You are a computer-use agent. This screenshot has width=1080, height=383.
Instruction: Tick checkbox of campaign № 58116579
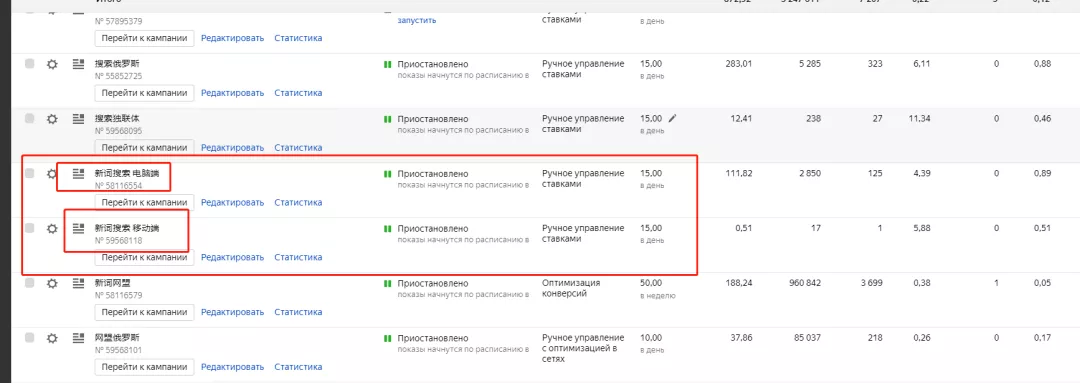click(30, 282)
